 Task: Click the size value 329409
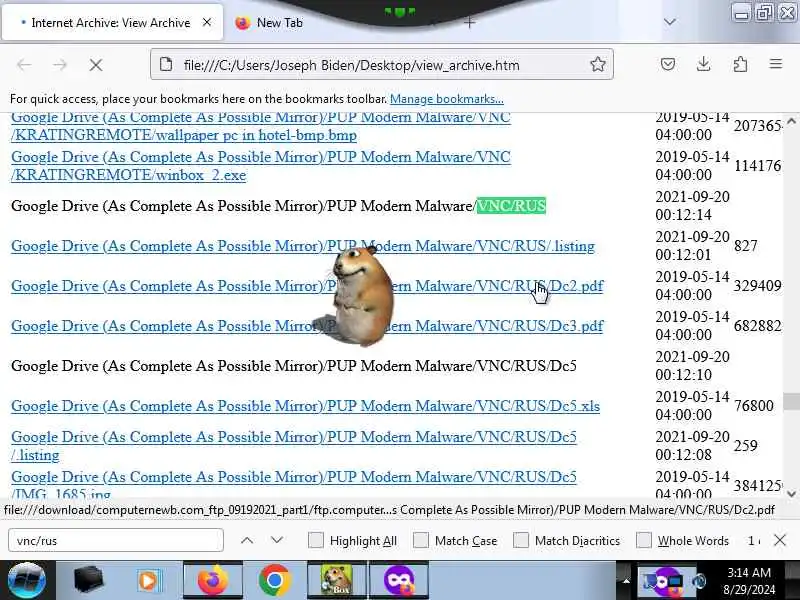coord(757,286)
